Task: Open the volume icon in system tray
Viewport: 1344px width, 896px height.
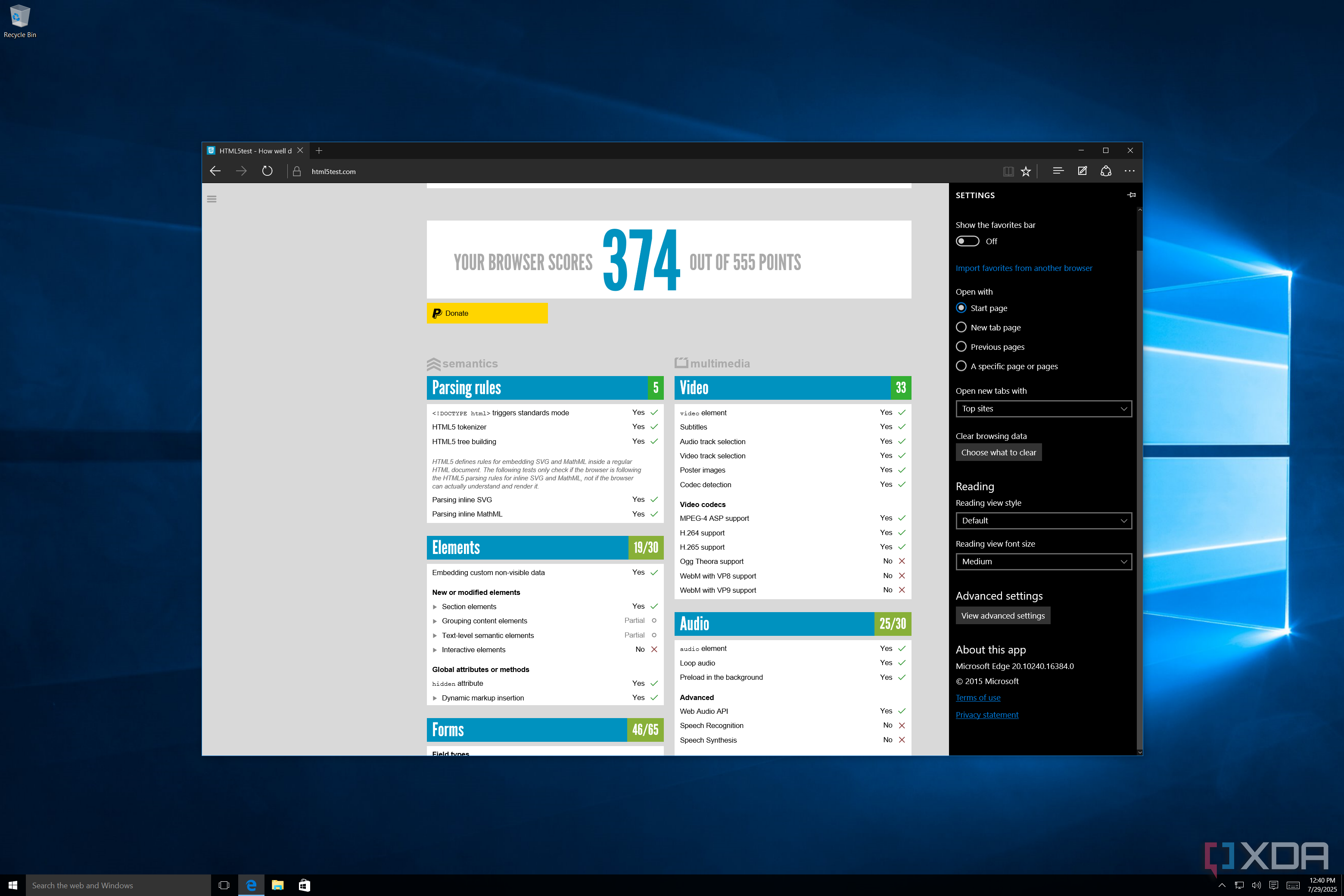Action: (x=1256, y=885)
